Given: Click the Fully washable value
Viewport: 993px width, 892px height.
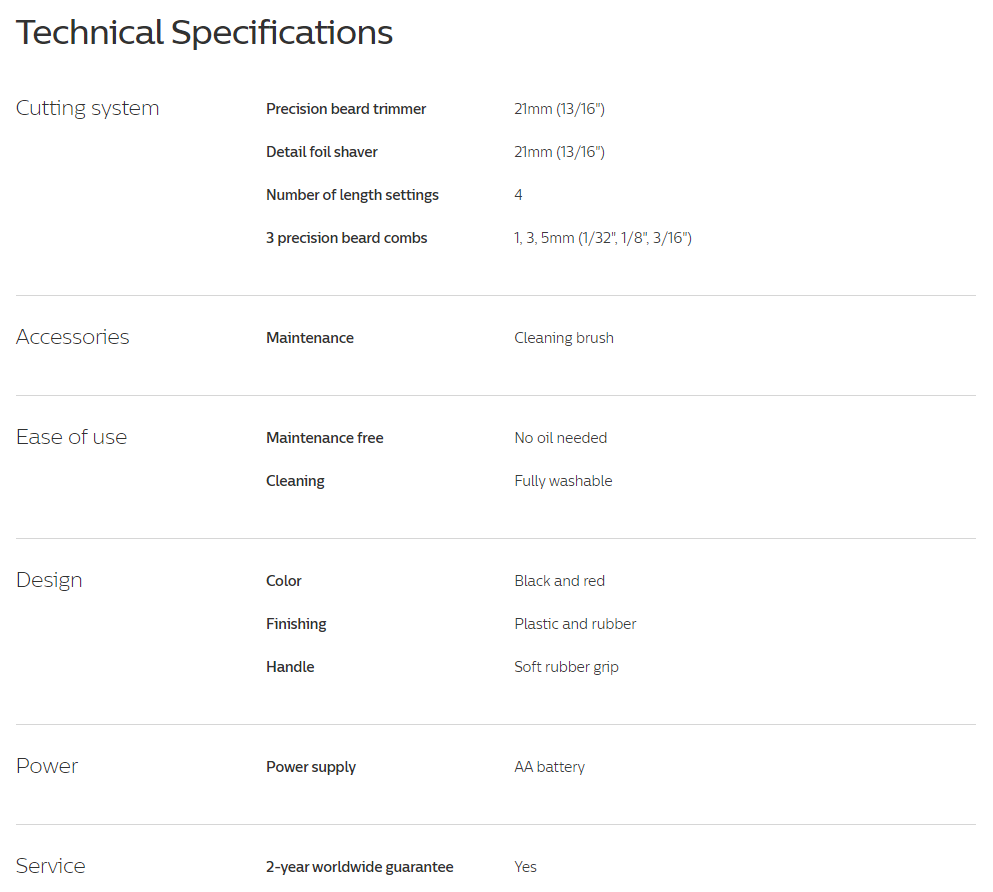Looking at the screenshot, I should tap(563, 481).
